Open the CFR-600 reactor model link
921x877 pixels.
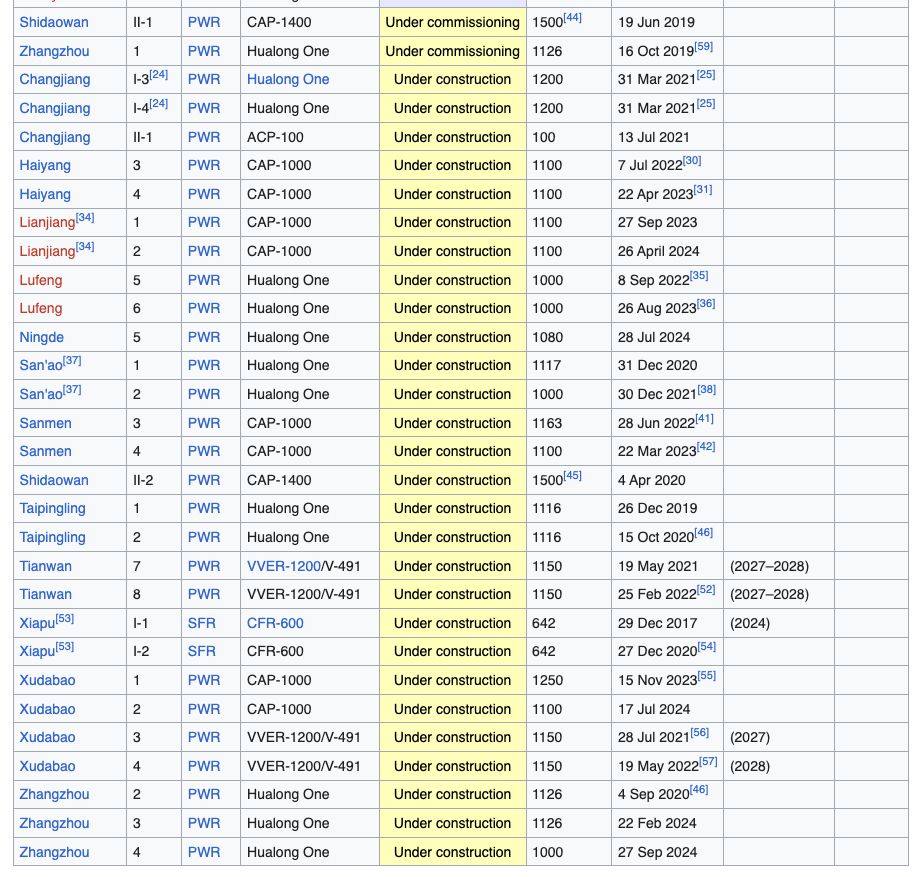pos(275,623)
